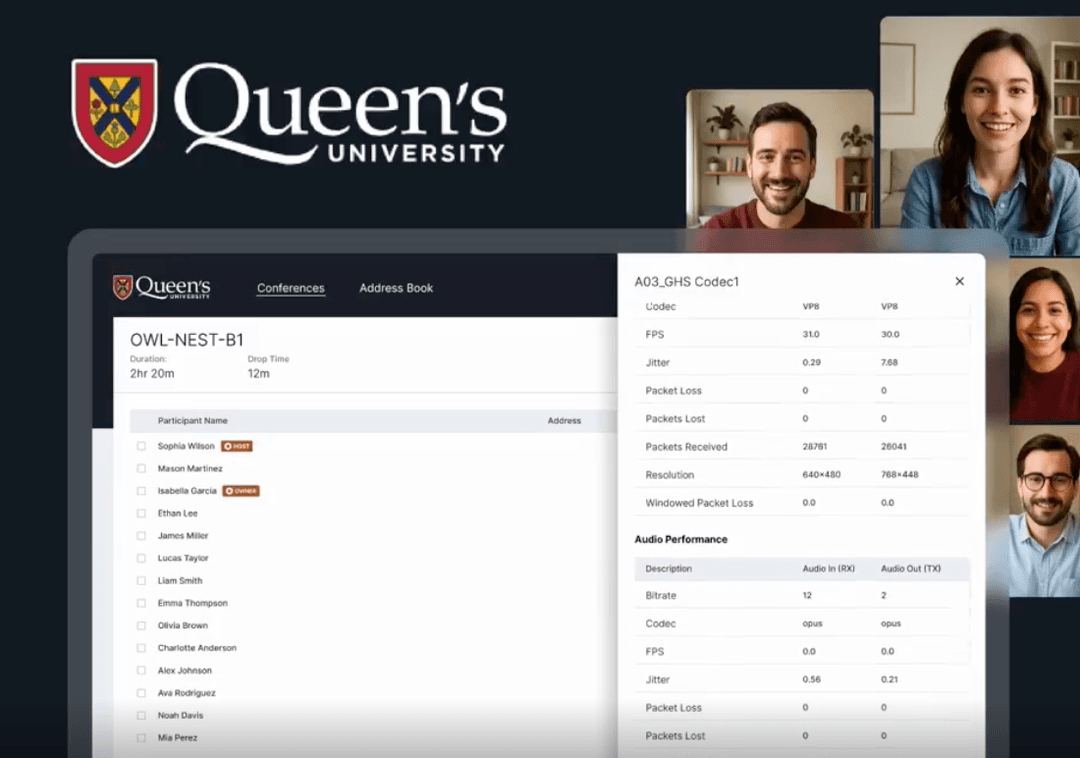Click the video Jitter value 7.68
This screenshot has width=1080, height=758.
pos(889,362)
